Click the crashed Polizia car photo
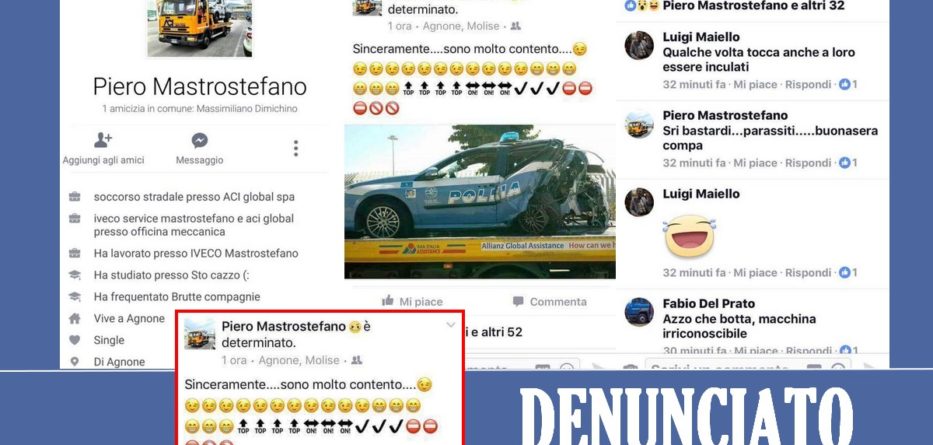The width and height of the screenshot is (933, 445). click(x=480, y=201)
